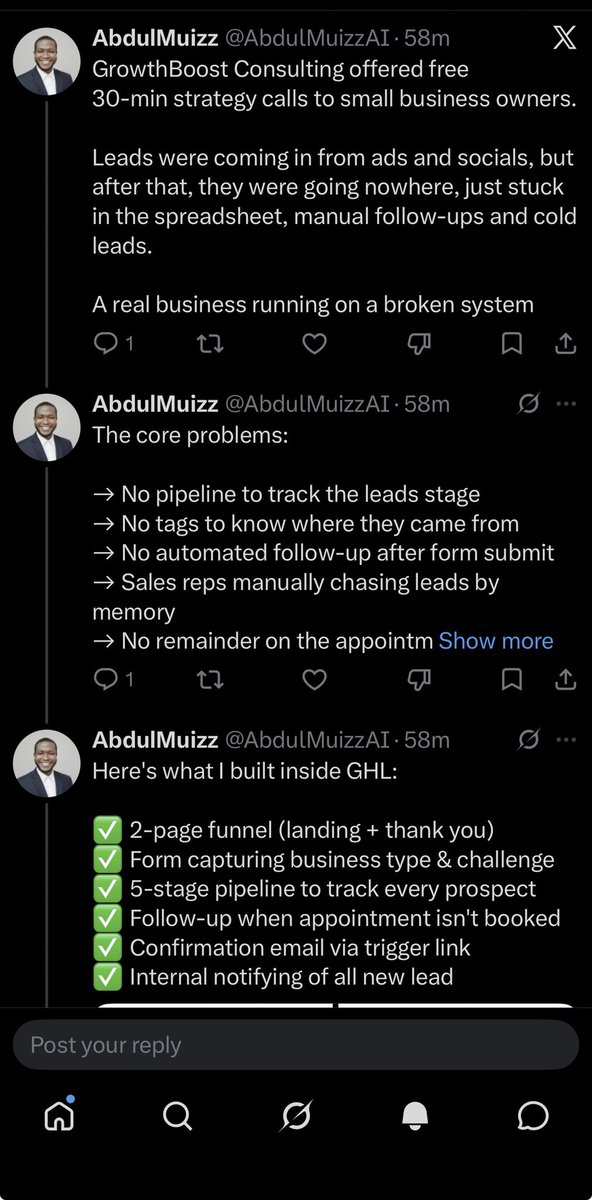
Task: Like the 'core problems' tweet
Action: coord(315,680)
